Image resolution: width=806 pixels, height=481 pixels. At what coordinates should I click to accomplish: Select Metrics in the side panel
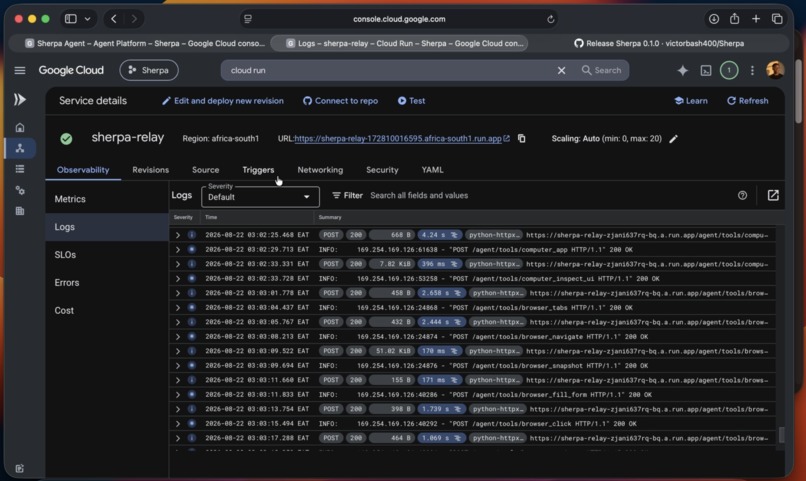click(x=107, y=199)
